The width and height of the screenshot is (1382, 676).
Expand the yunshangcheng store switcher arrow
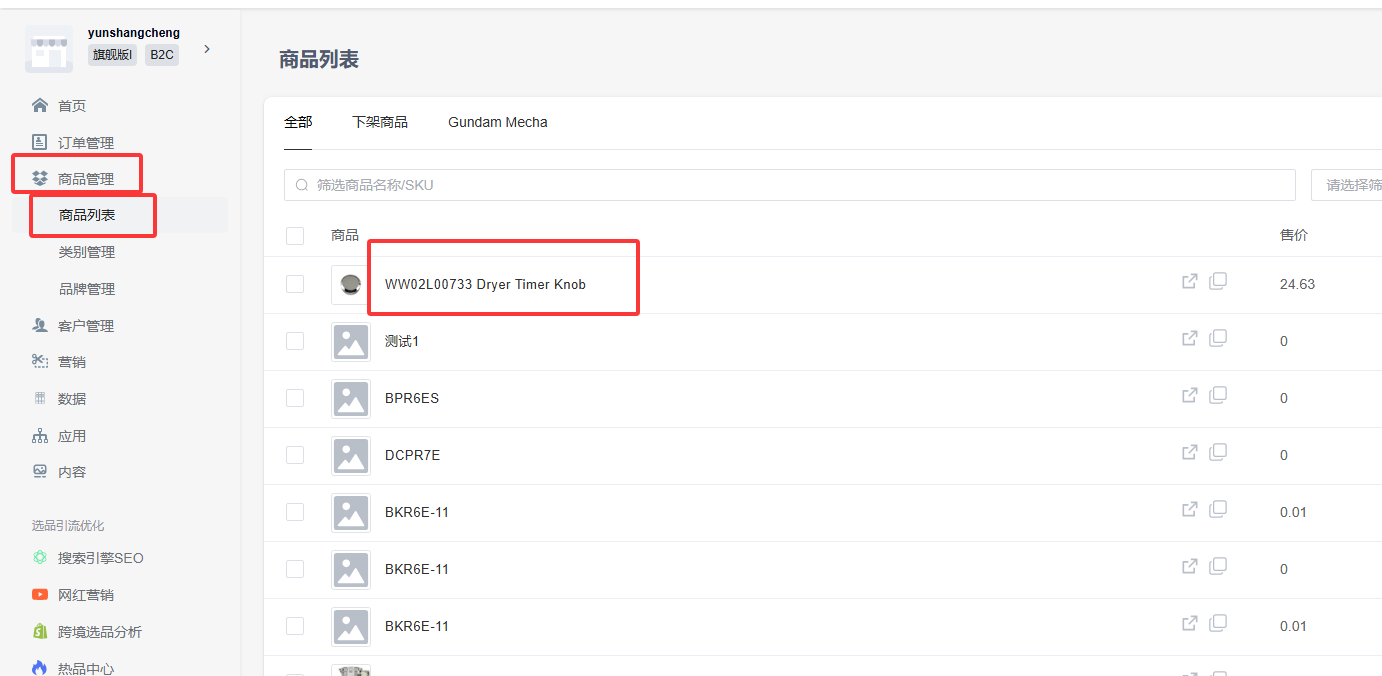point(207,49)
